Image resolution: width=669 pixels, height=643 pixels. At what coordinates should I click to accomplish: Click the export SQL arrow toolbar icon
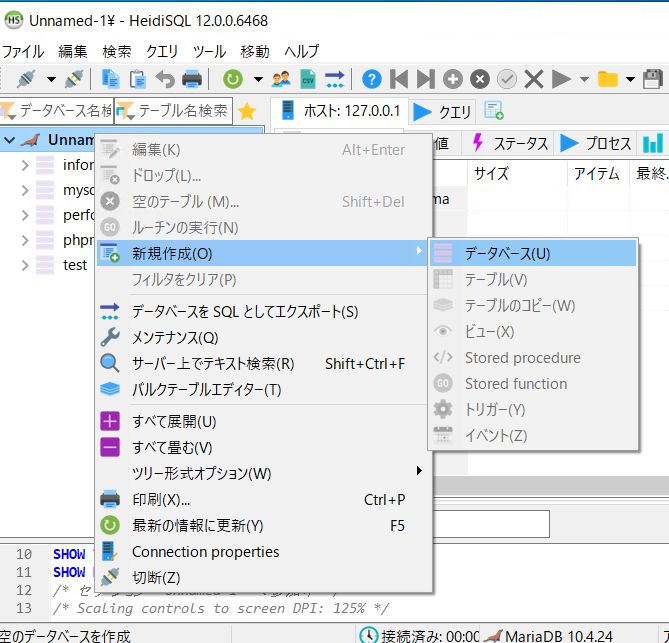click(x=334, y=79)
